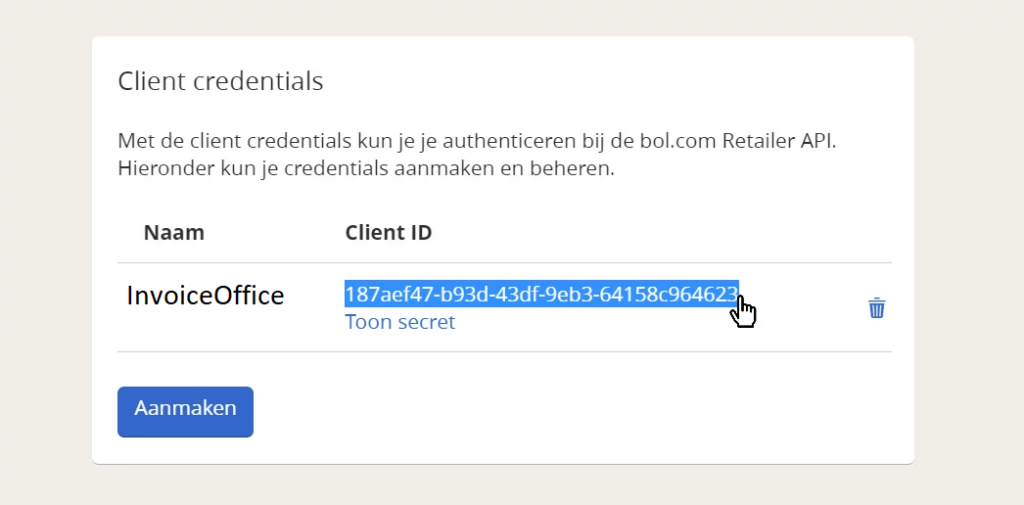Image resolution: width=1024 pixels, height=505 pixels.
Task: Create new credentials with Aanmaken button
Action: pos(185,412)
